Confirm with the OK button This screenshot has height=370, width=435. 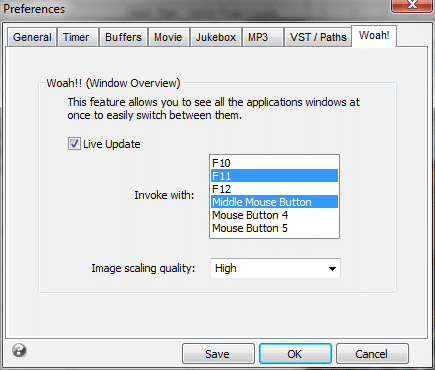pyautogui.click(x=295, y=354)
